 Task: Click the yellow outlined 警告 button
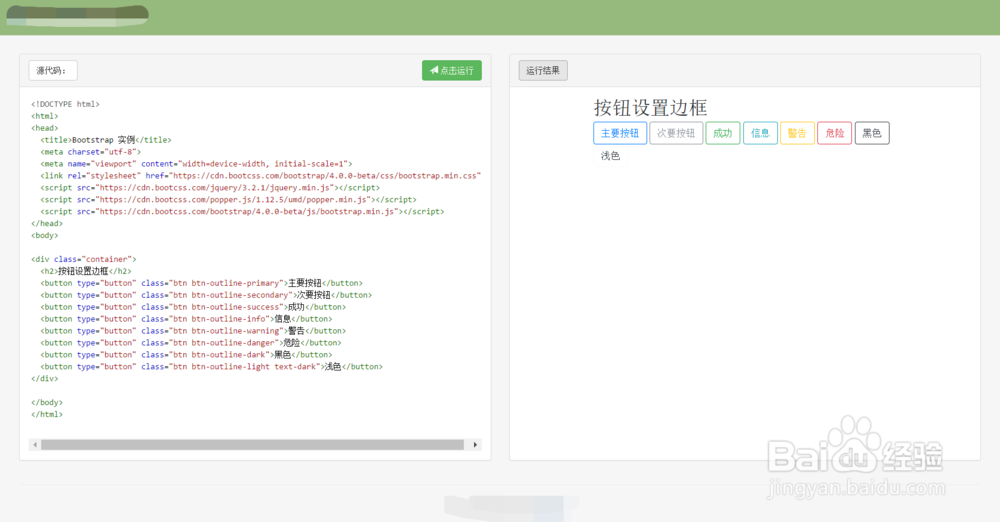coord(797,133)
